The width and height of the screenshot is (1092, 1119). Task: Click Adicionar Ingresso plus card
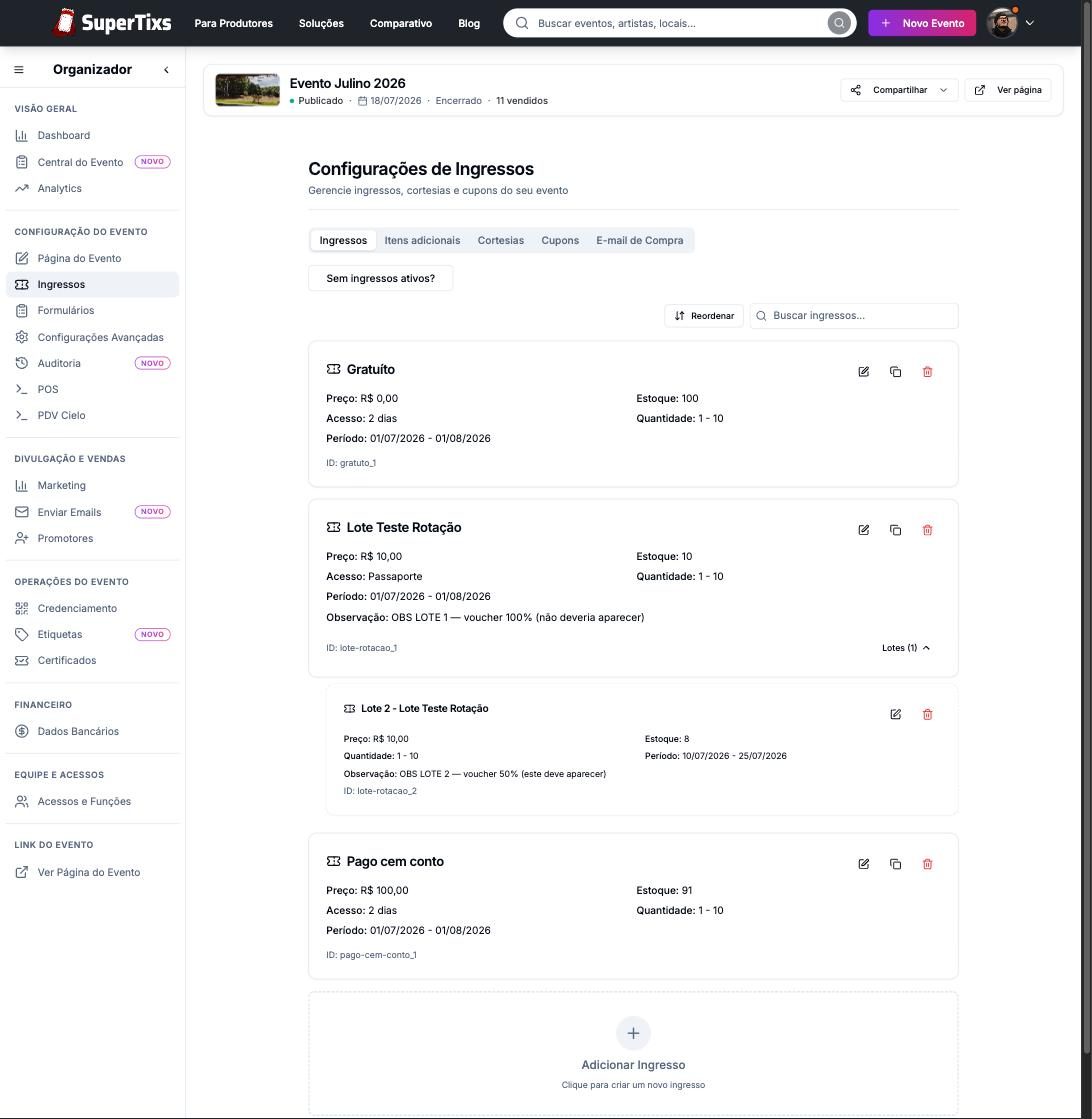[x=633, y=1053]
